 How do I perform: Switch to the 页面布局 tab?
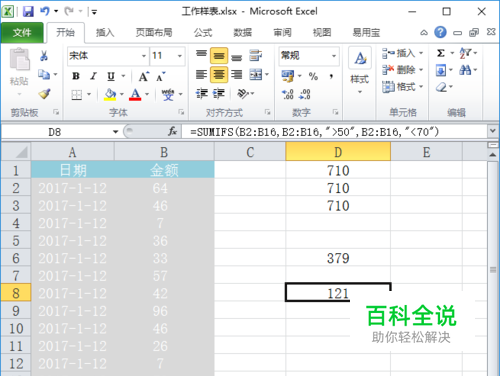[x=154, y=33]
